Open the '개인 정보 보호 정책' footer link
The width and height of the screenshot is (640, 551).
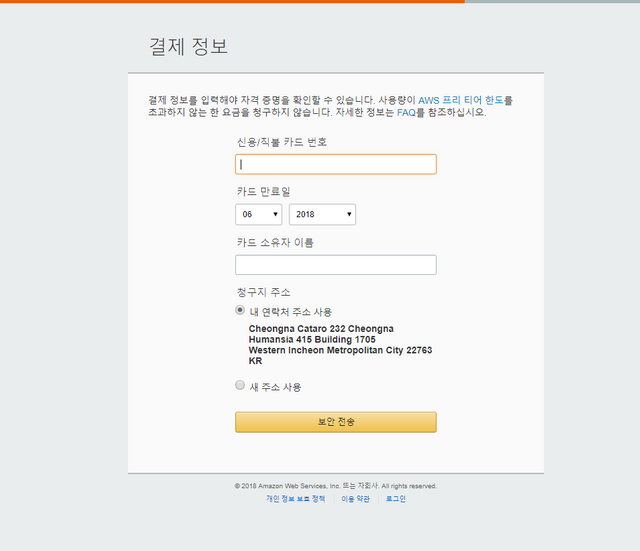pyautogui.click(x=296, y=499)
